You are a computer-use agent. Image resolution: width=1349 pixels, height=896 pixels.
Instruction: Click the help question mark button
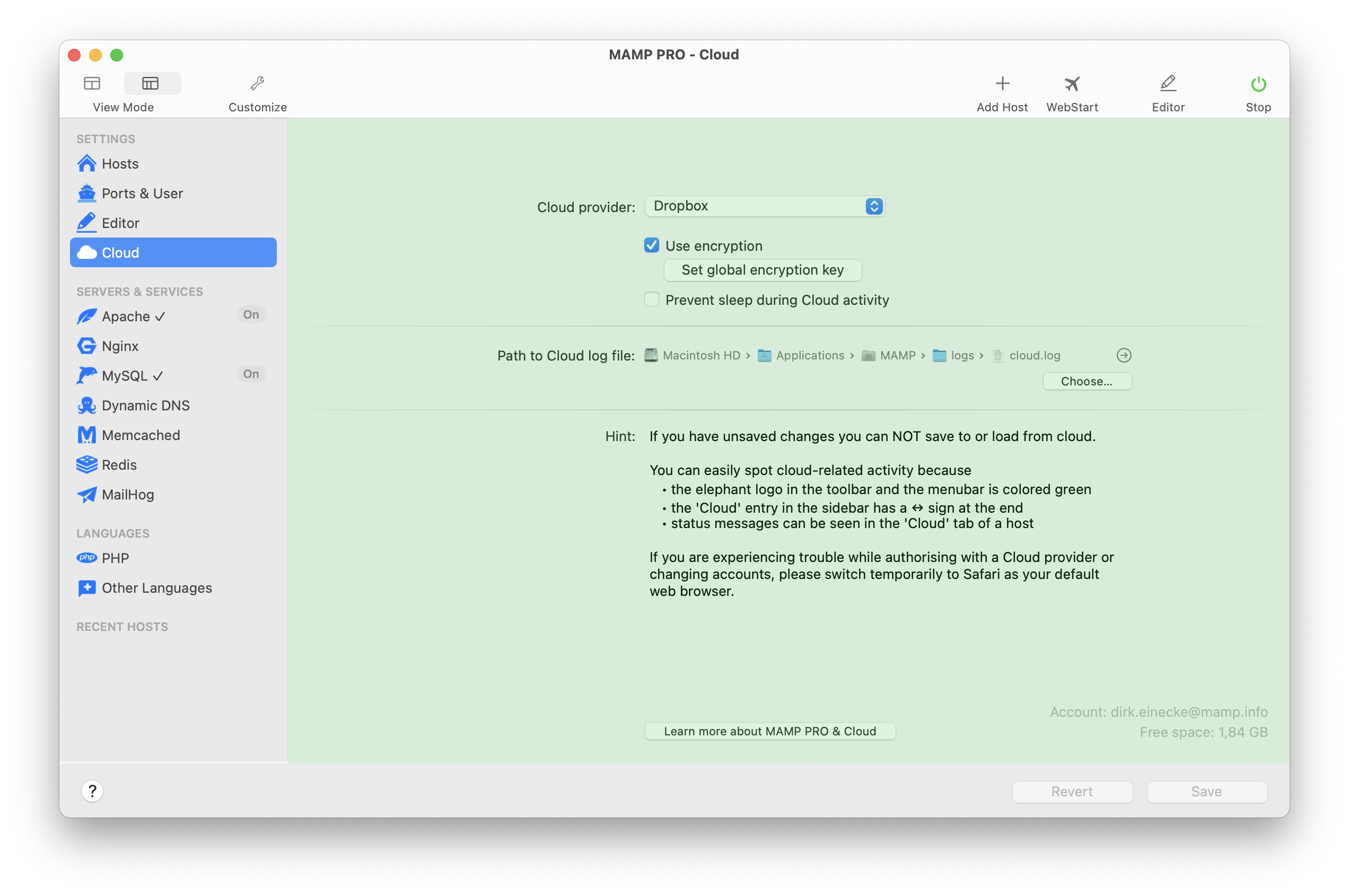(92, 791)
